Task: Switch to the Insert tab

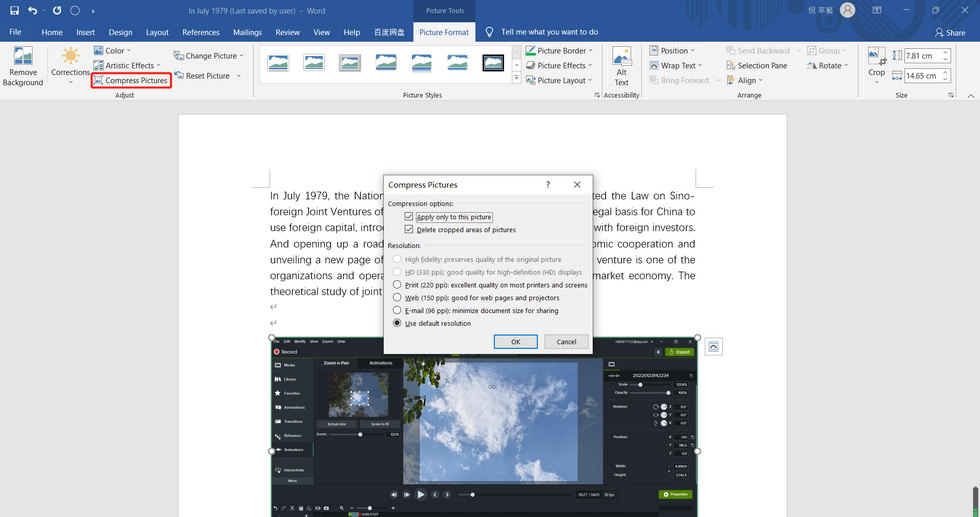Action: [86, 32]
